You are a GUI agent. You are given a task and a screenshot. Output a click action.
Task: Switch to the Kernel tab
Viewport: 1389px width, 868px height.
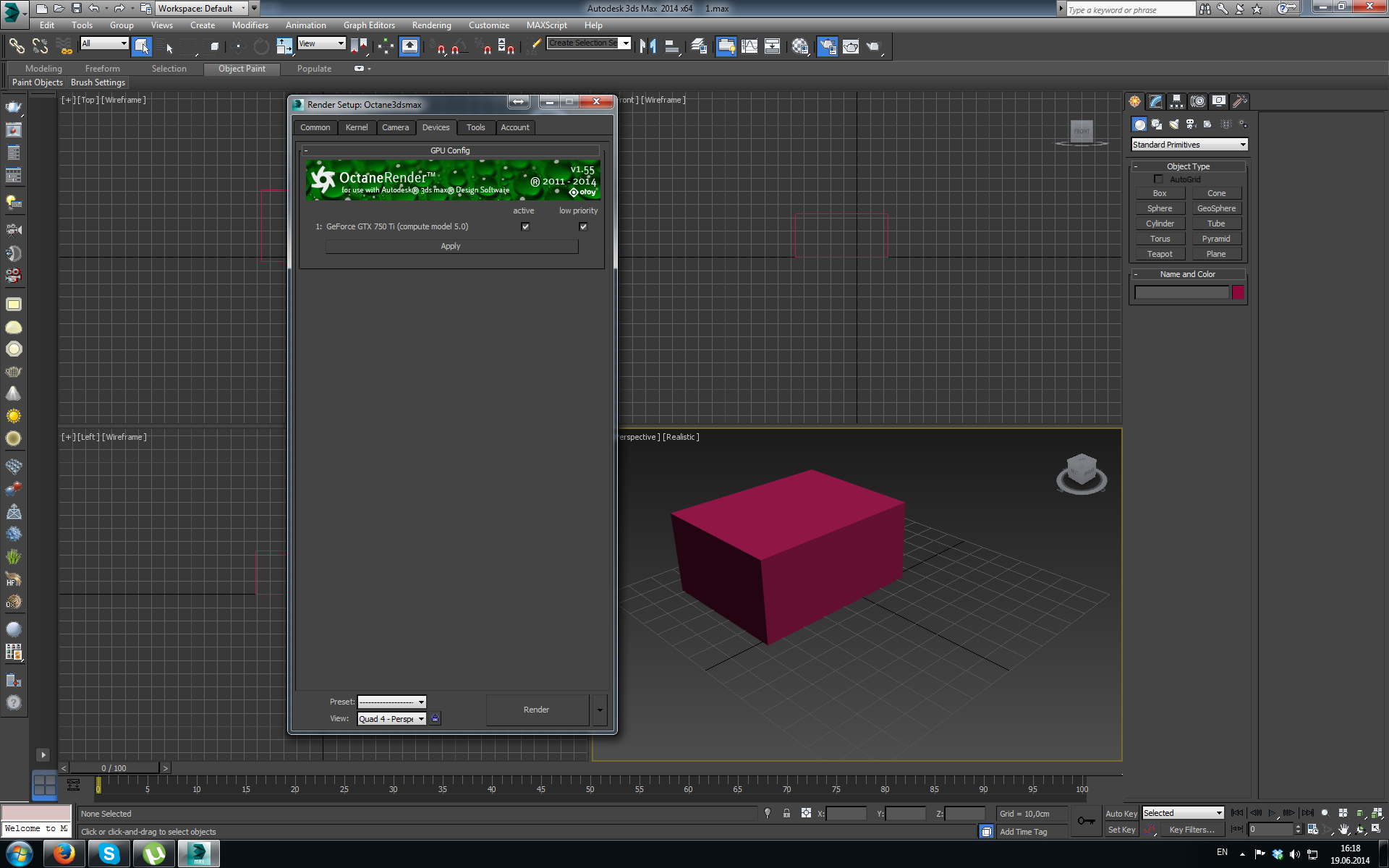[x=356, y=127]
